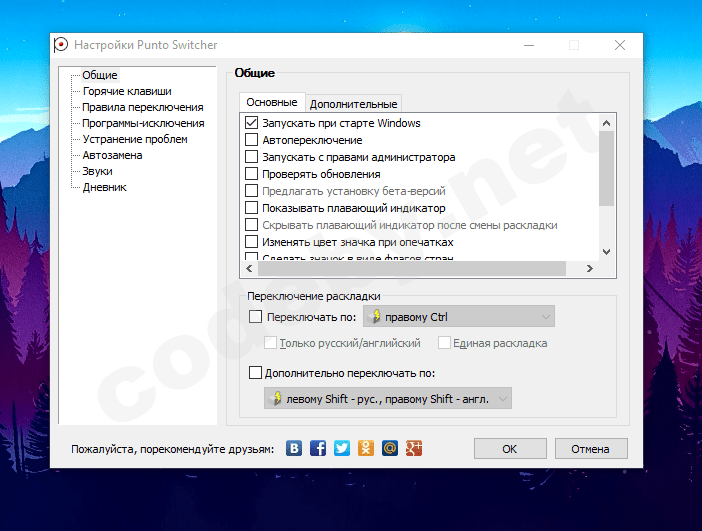
Task: Open 'Правила переключения' section
Action: tap(143, 107)
